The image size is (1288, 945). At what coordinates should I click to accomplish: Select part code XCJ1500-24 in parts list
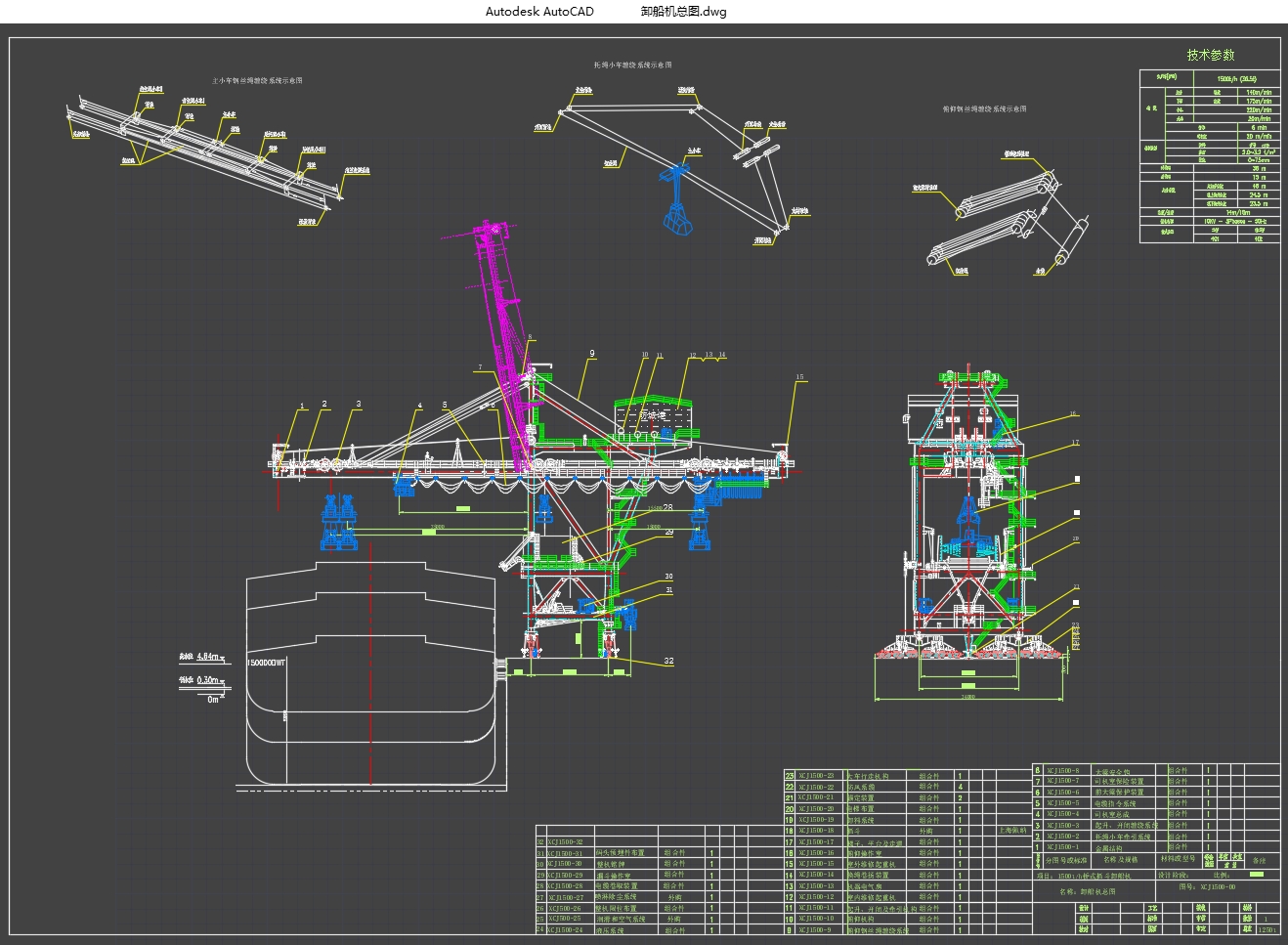click(x=565, y=930)
